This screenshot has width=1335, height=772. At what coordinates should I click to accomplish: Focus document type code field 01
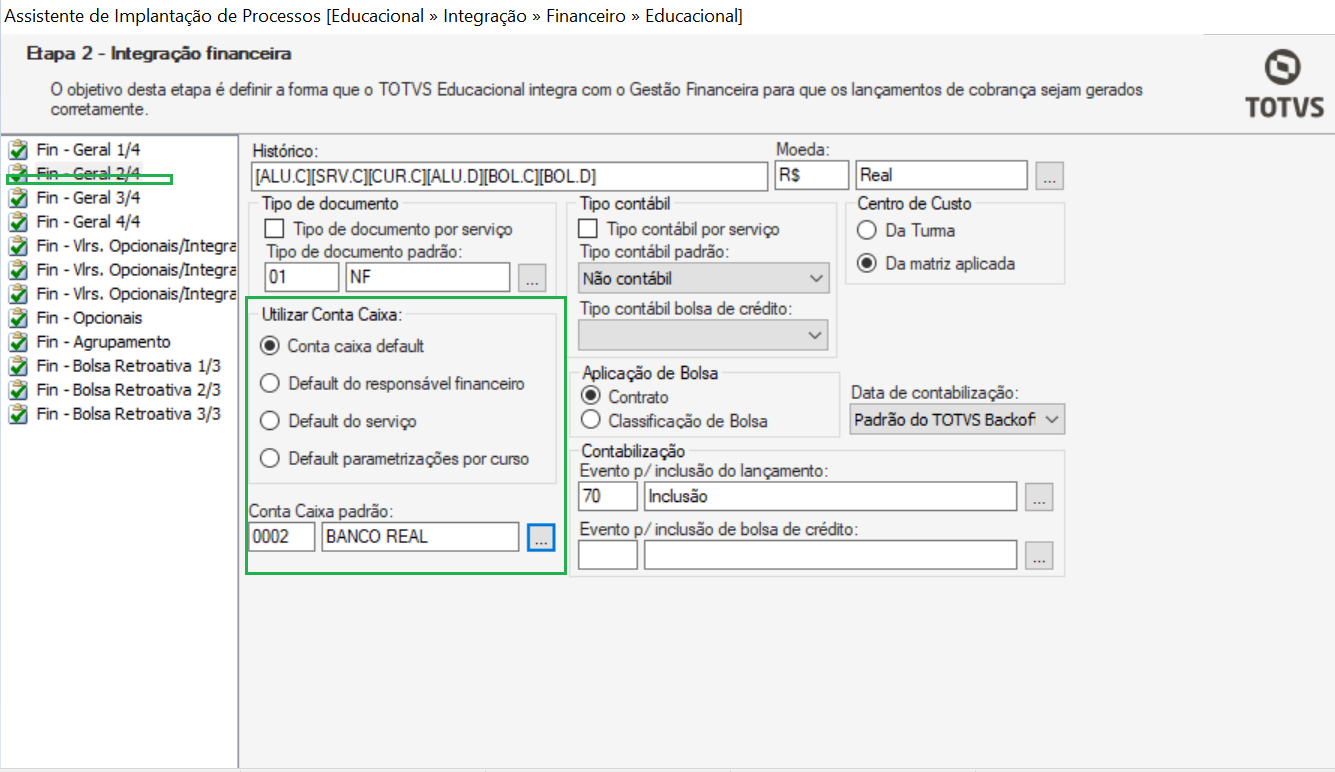tap(302, 278)
